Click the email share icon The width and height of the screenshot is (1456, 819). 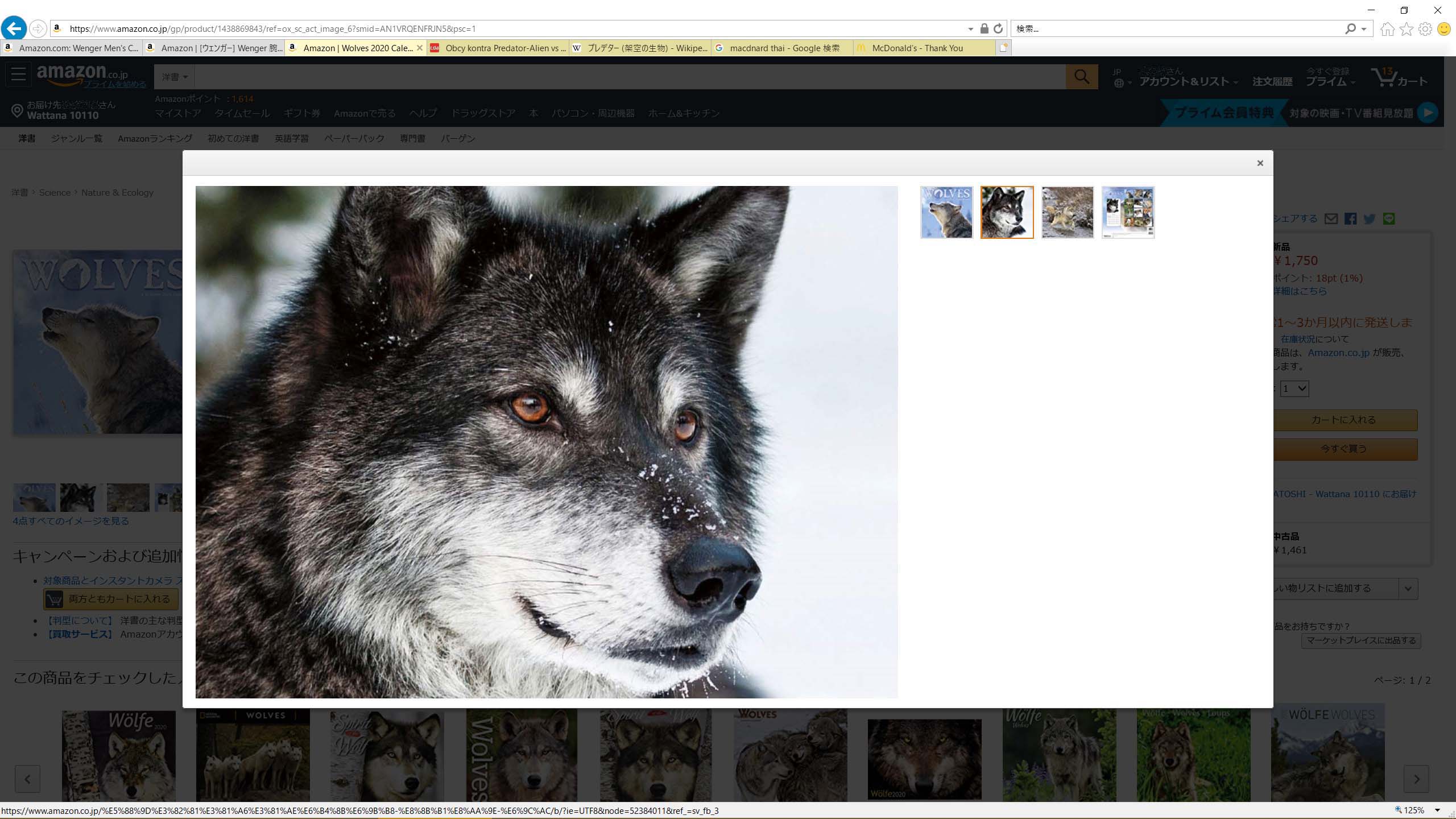(x=1331, y=219)
